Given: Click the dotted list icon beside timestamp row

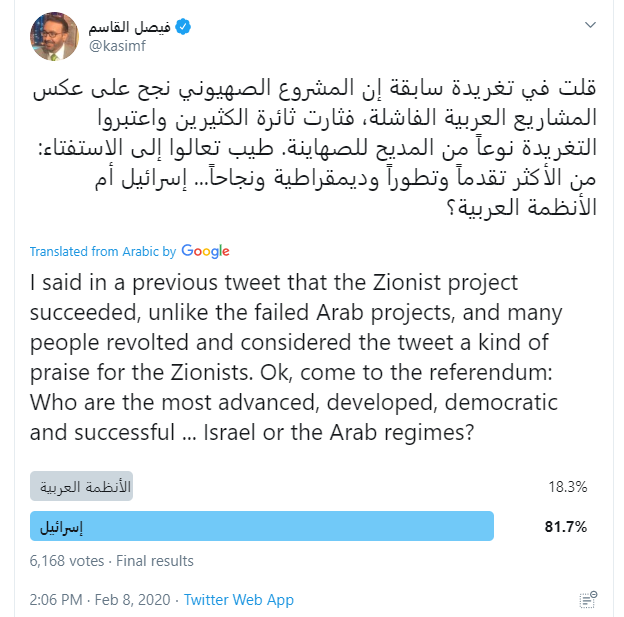Looking at the screenshot, I should (588, 600).
